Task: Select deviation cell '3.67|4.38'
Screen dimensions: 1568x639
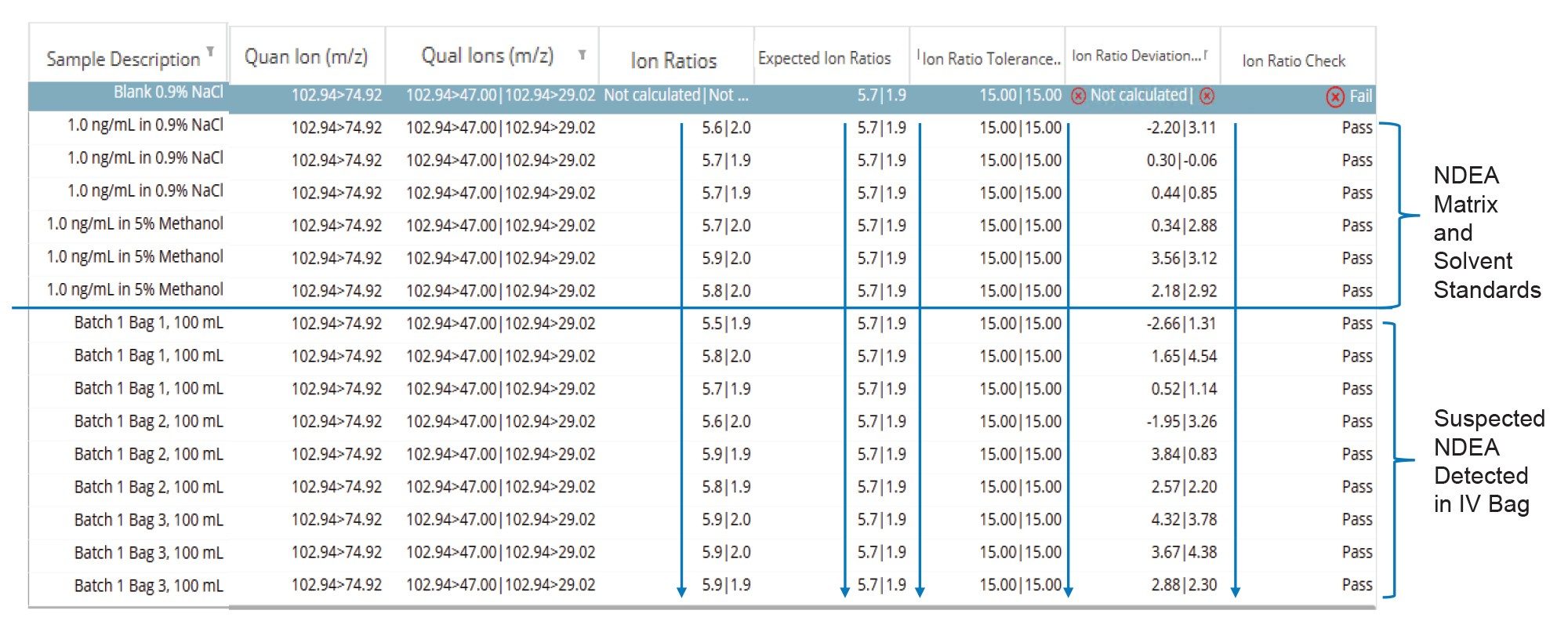Action: coord(1184,553)
